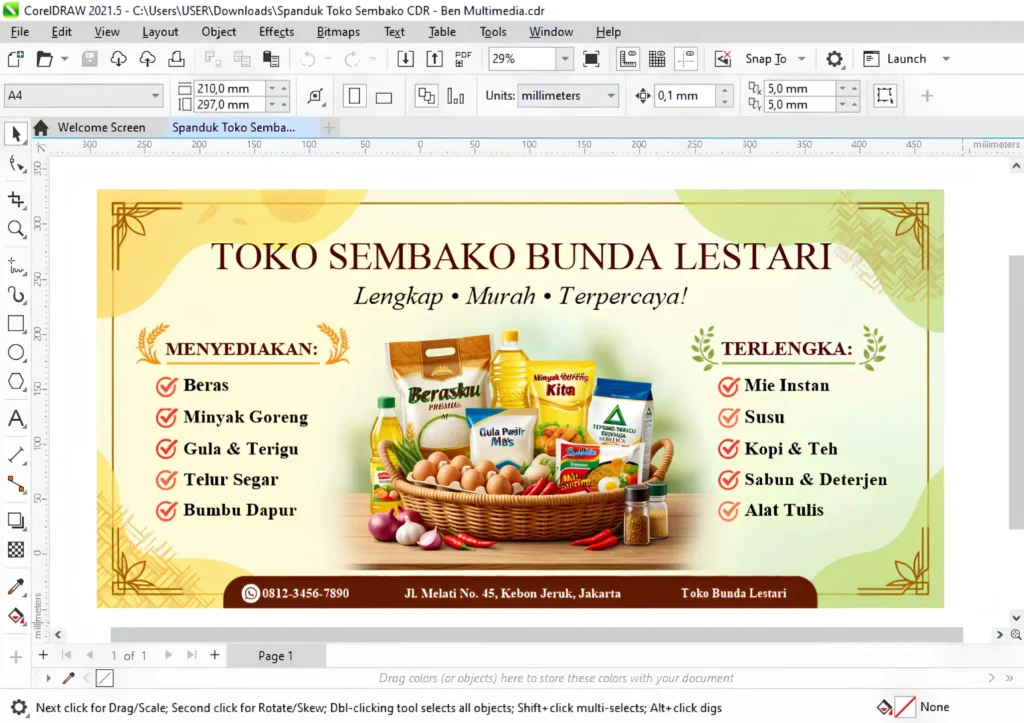Select the Transparency tool

tap(16, 550)
